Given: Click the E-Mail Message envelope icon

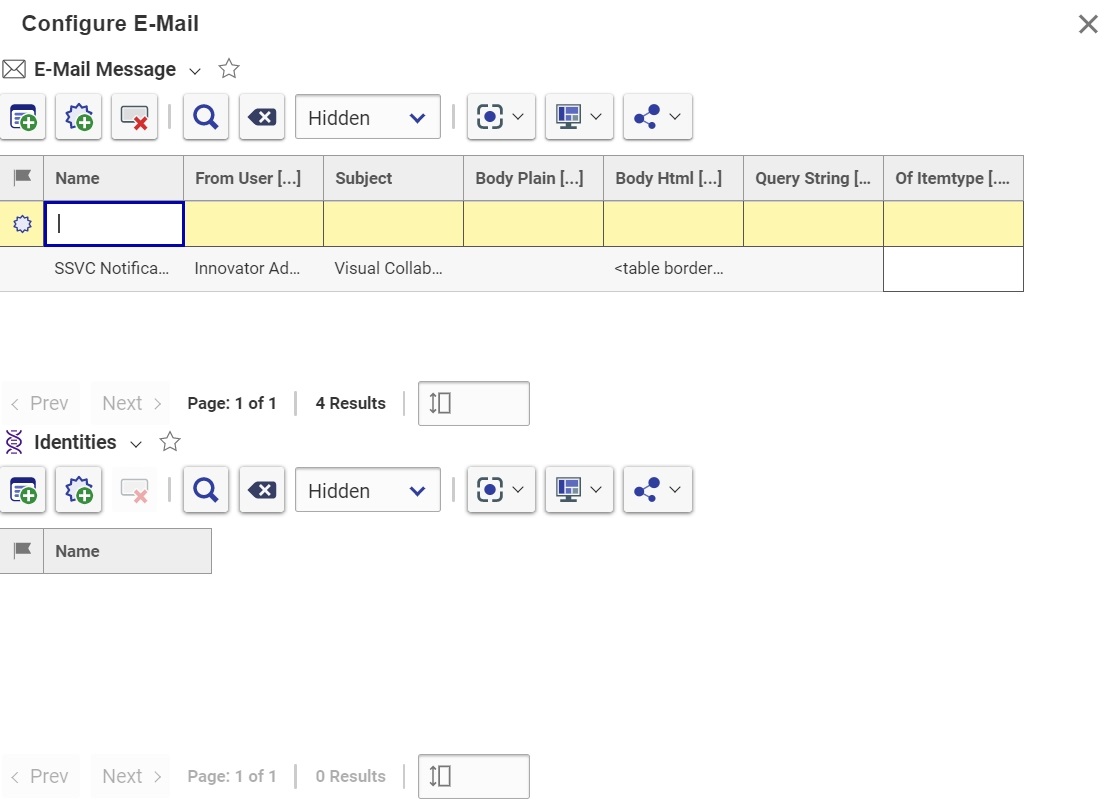Looking at the screenshot, I should pos(14,70).
